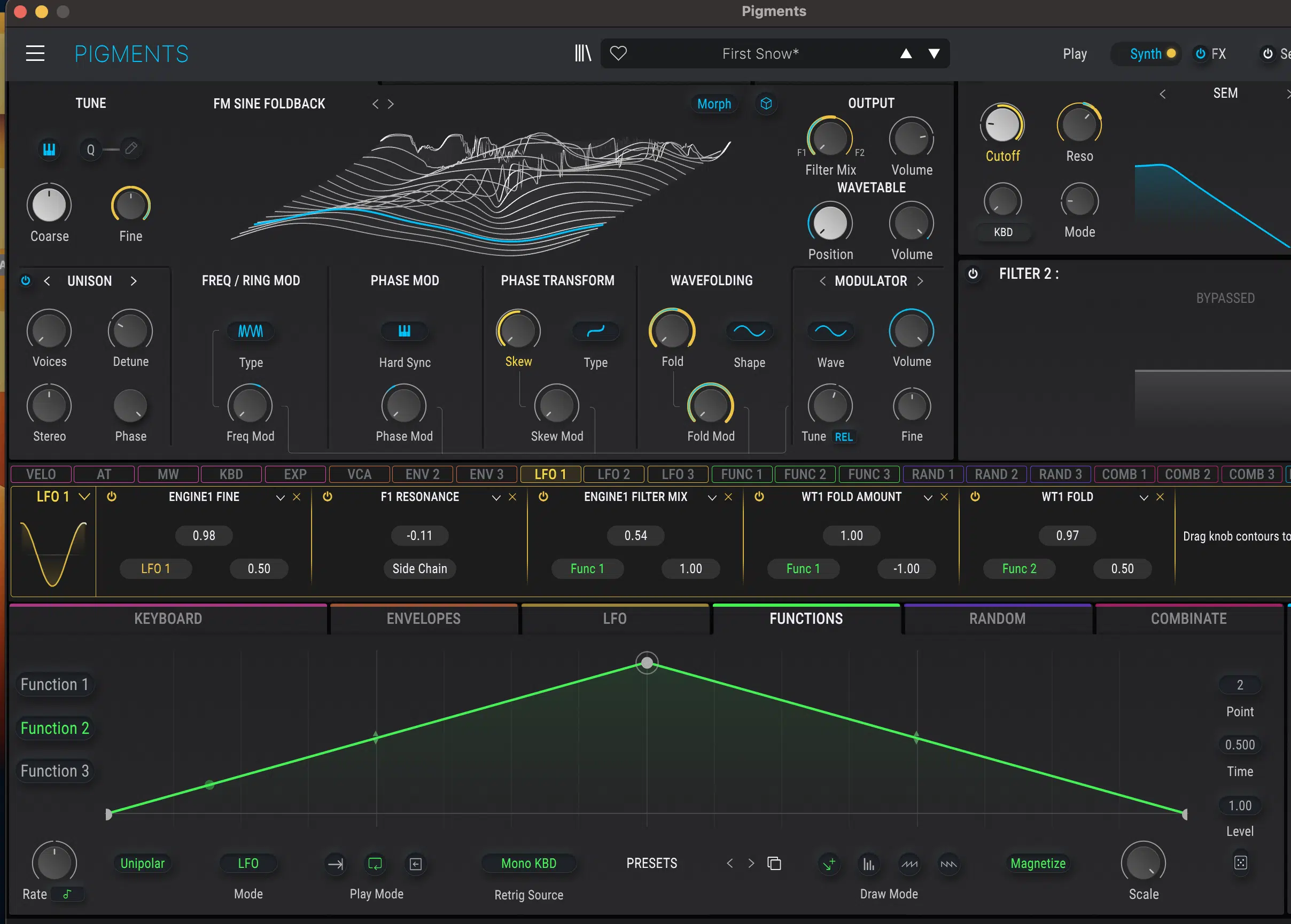Select the loop play mode icon

point(375,864)
